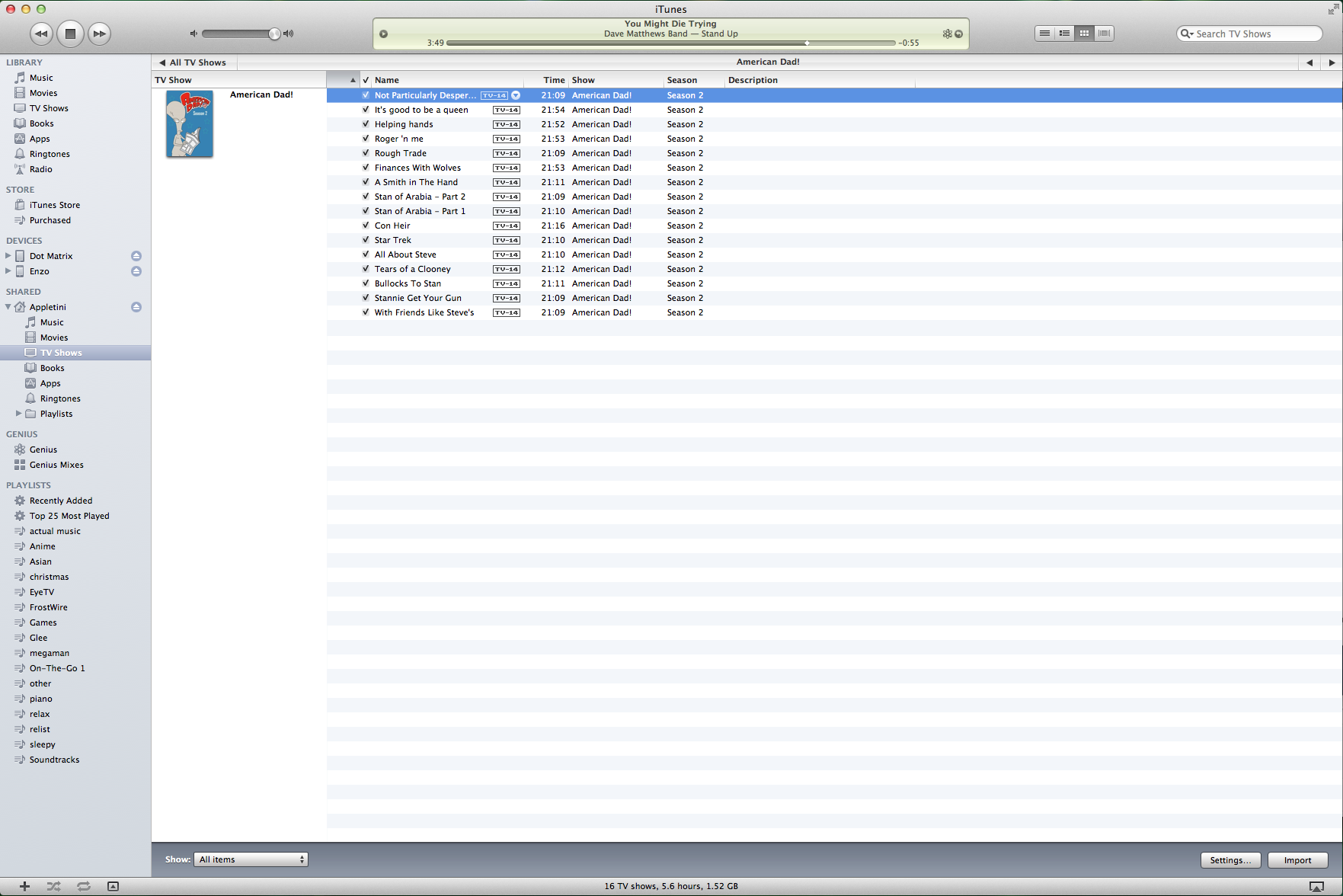Click the American Dad! cover thumbnail
This screenshot has width=1343, height=896.
[x=190, y=124]
